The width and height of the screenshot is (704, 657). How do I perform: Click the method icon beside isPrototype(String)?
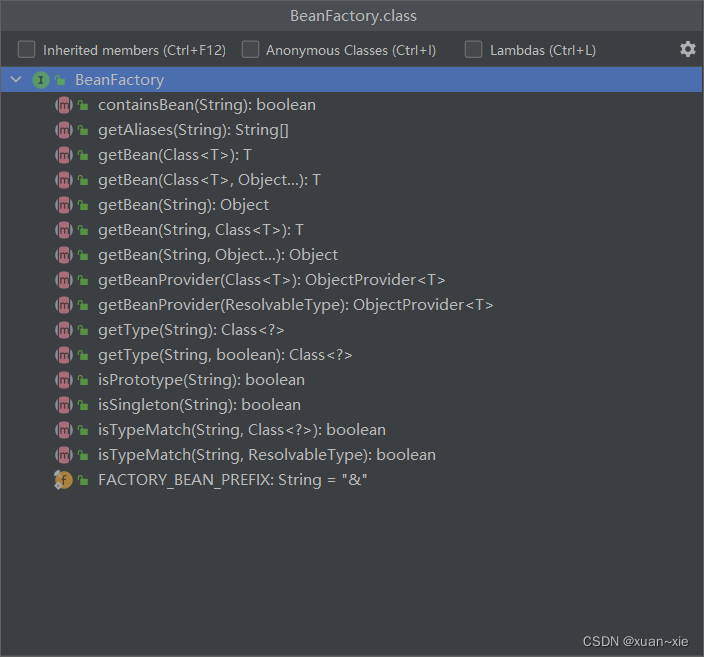tap(63, 380)
